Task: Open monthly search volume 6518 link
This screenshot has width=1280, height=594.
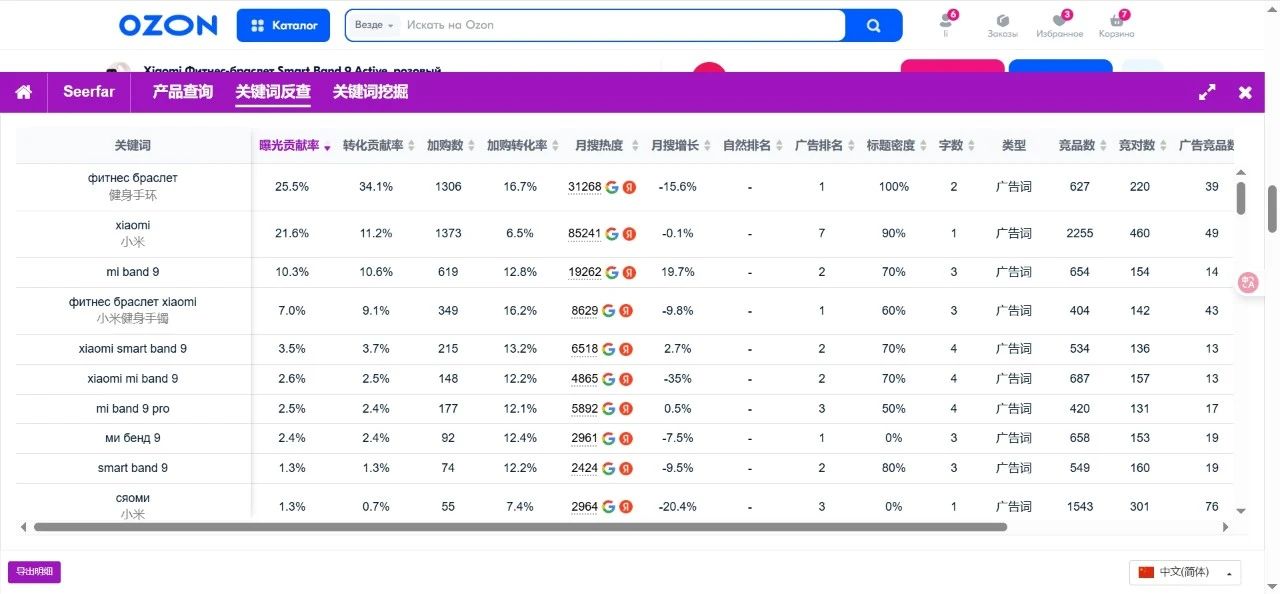Action: click(584, 349)
